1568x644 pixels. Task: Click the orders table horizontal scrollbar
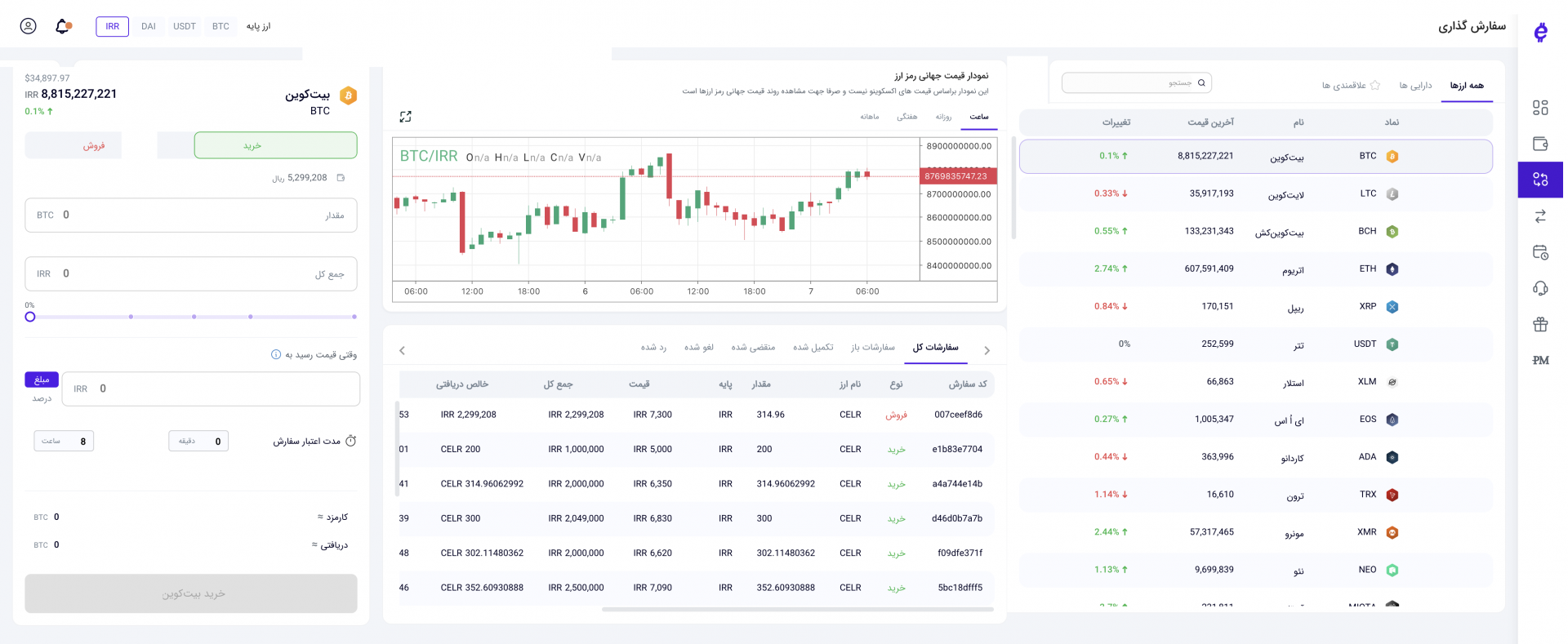(x=797, y=609)
